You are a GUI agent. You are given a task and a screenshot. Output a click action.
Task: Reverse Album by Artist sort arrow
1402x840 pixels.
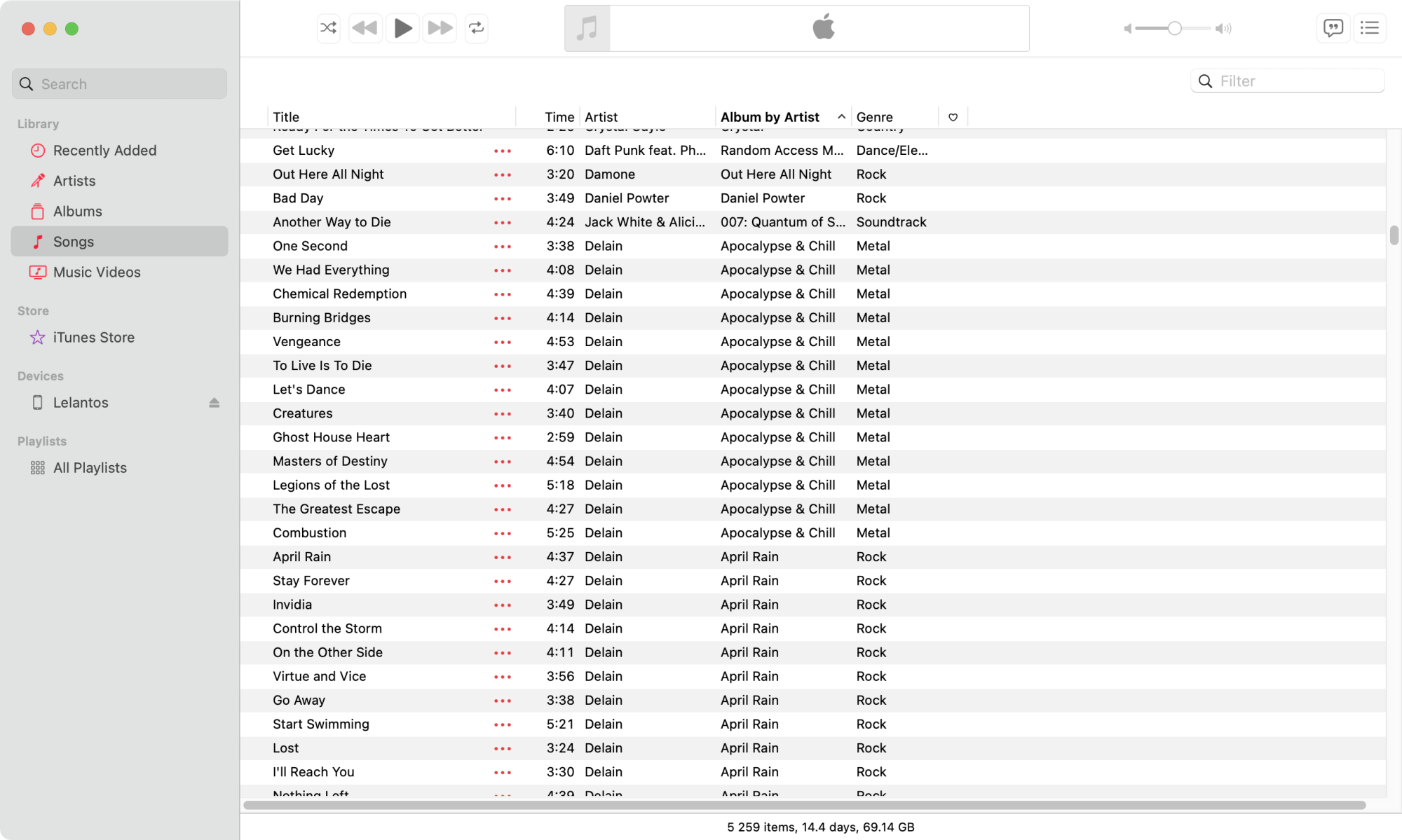(841, 117)
